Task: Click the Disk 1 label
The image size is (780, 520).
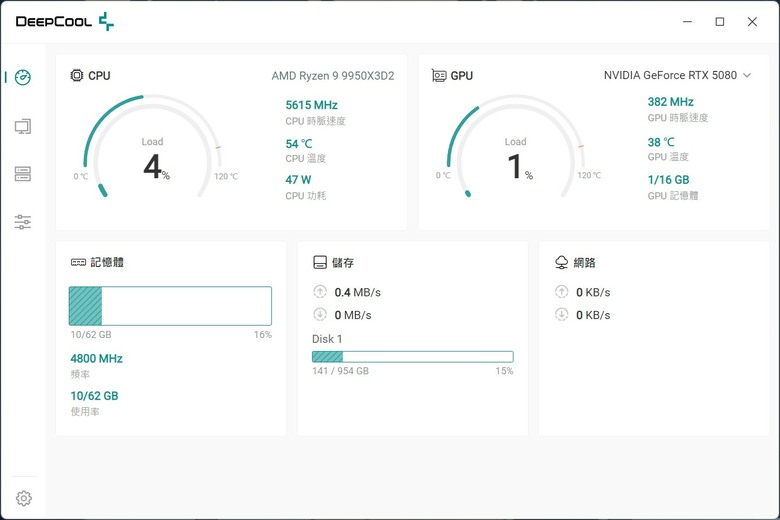Action: coord(327,339)
